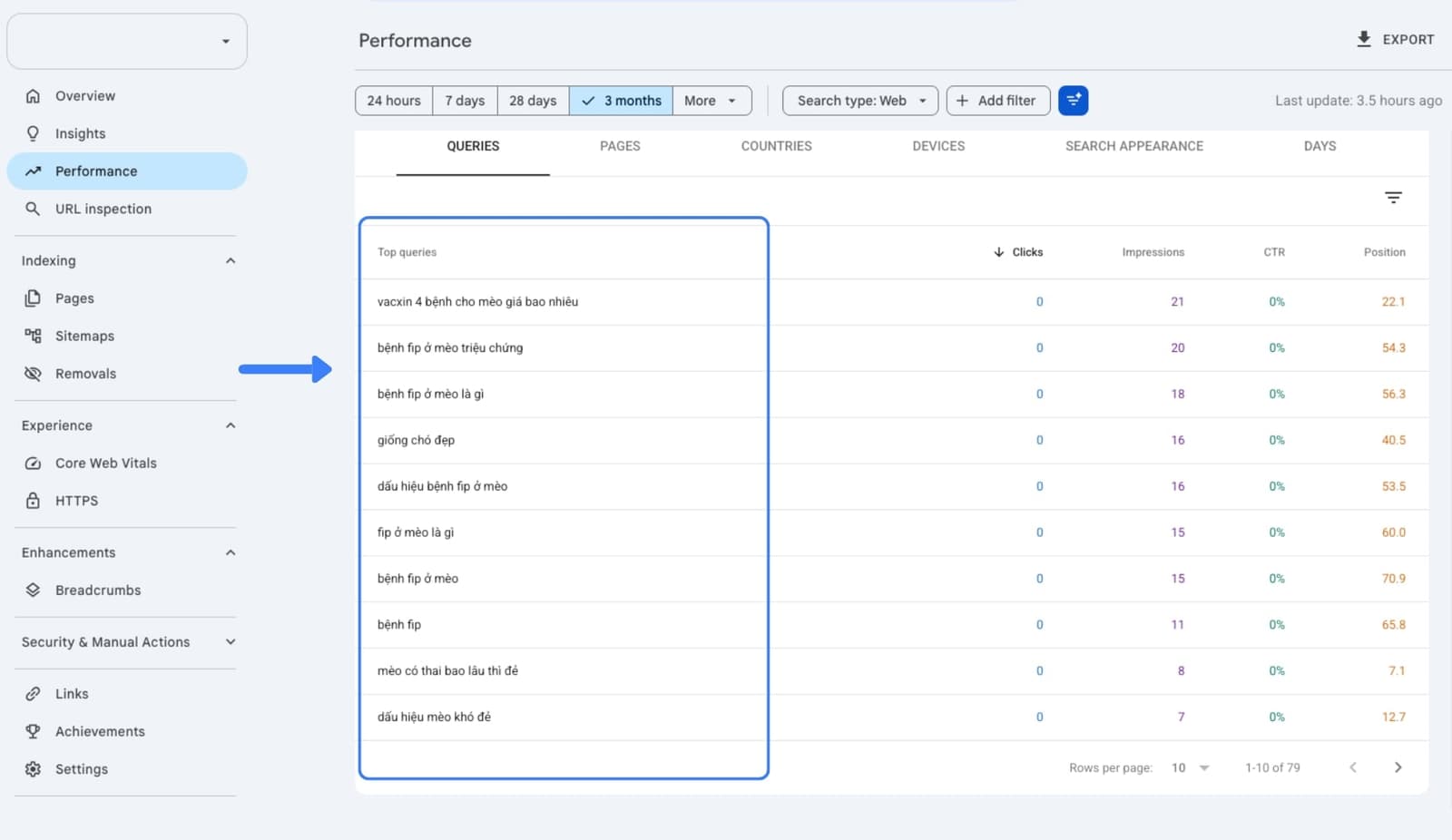This screenshot has height=840, width=1452.
Task: Click query 'vacxin 4 bệnh cho mèo giá bao nhiêu'
Action: click(x=477, y=302)
